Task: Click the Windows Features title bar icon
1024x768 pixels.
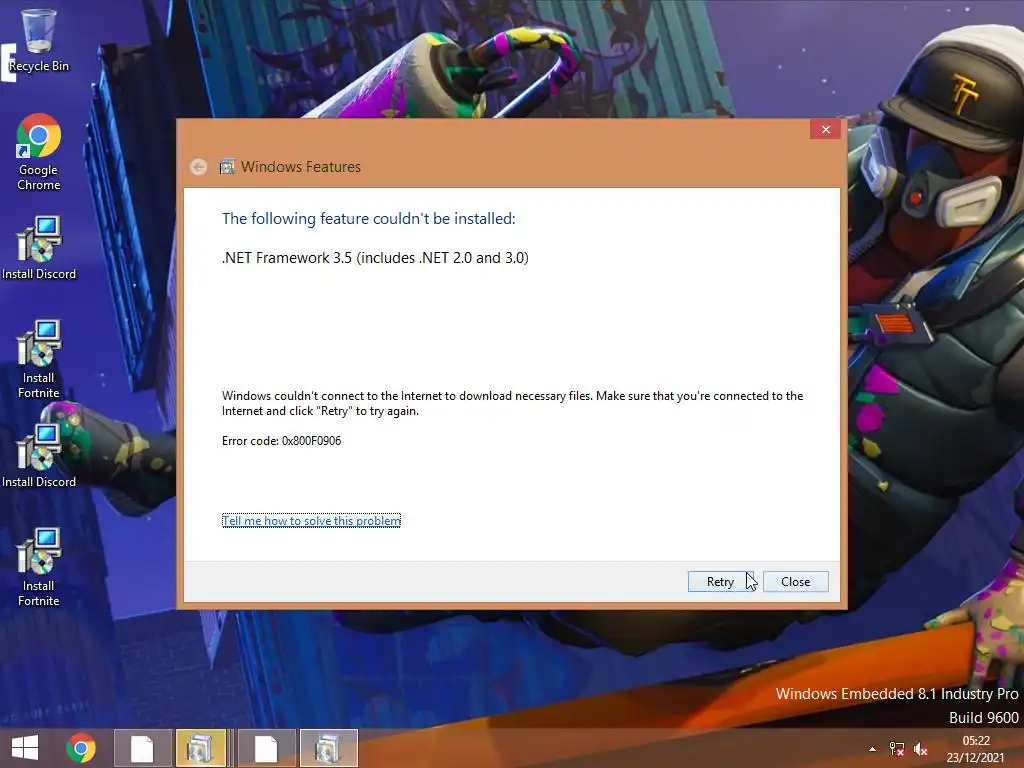Action: [x=227, y=167]
